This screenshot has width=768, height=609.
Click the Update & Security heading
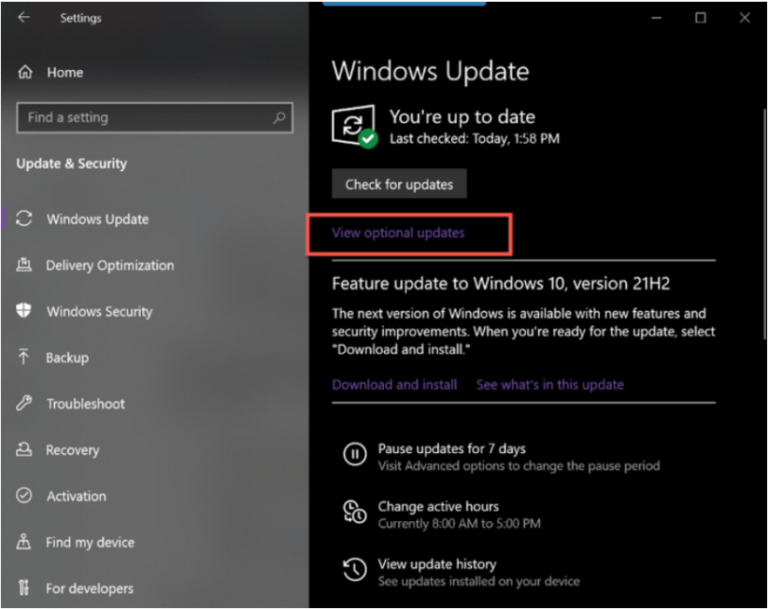pyautogui.click(x=72, y=163)
